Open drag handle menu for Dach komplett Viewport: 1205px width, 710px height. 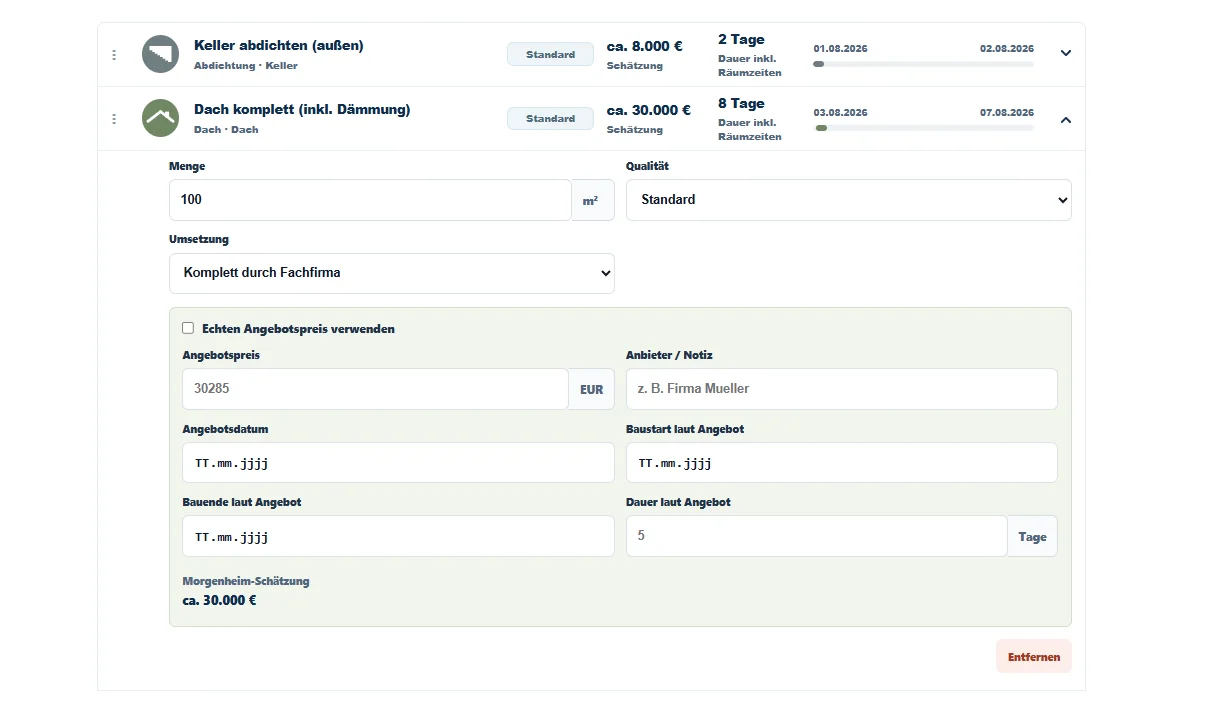click(114, 119)
